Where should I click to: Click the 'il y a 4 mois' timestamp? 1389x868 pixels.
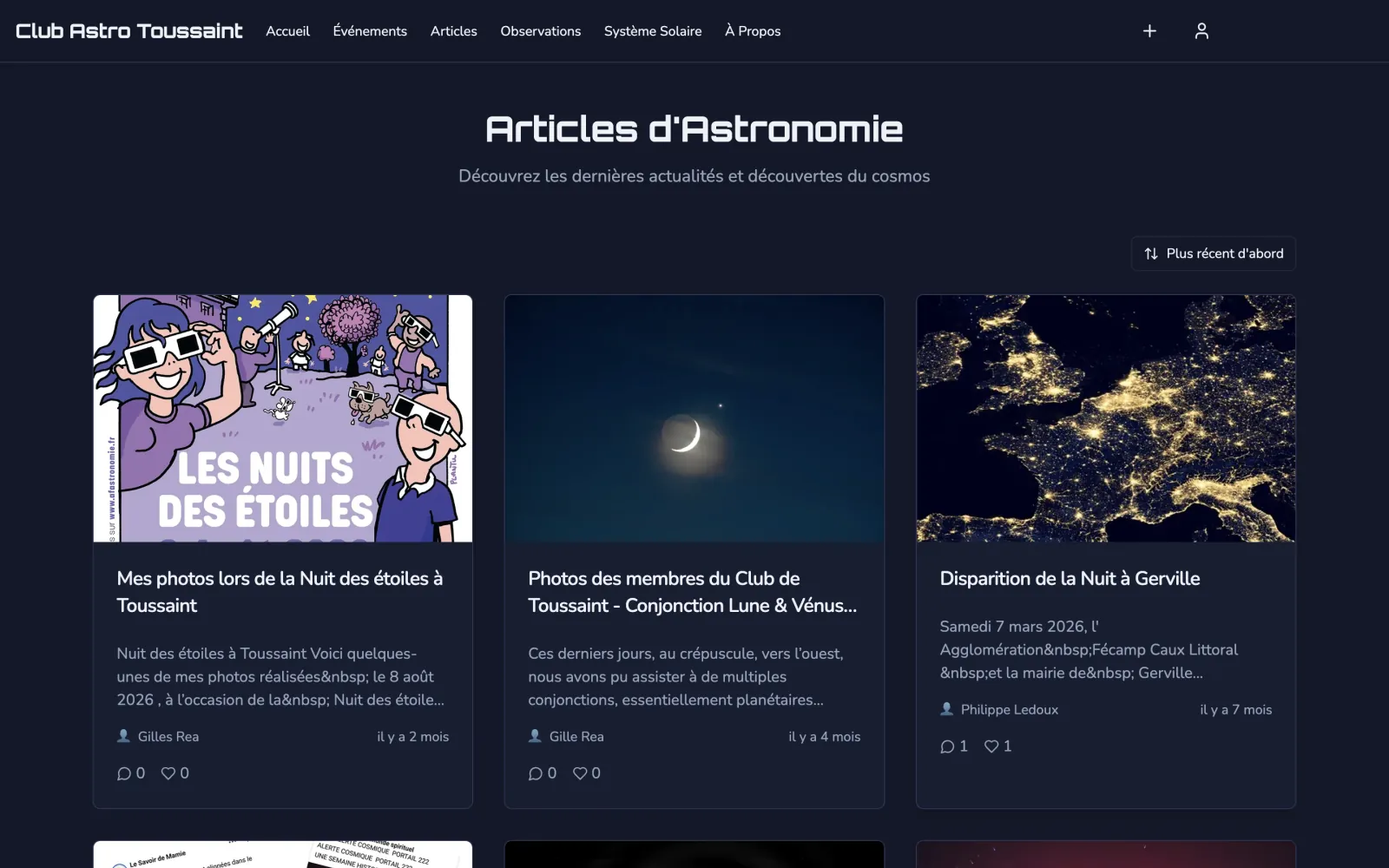click(825, 736)
